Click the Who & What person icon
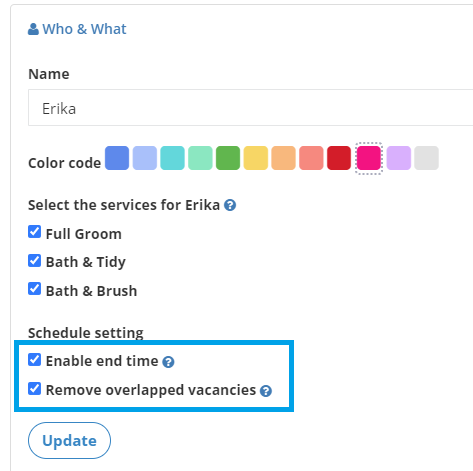The height and width of the screenshot is (471, 473). pos(33,29)
